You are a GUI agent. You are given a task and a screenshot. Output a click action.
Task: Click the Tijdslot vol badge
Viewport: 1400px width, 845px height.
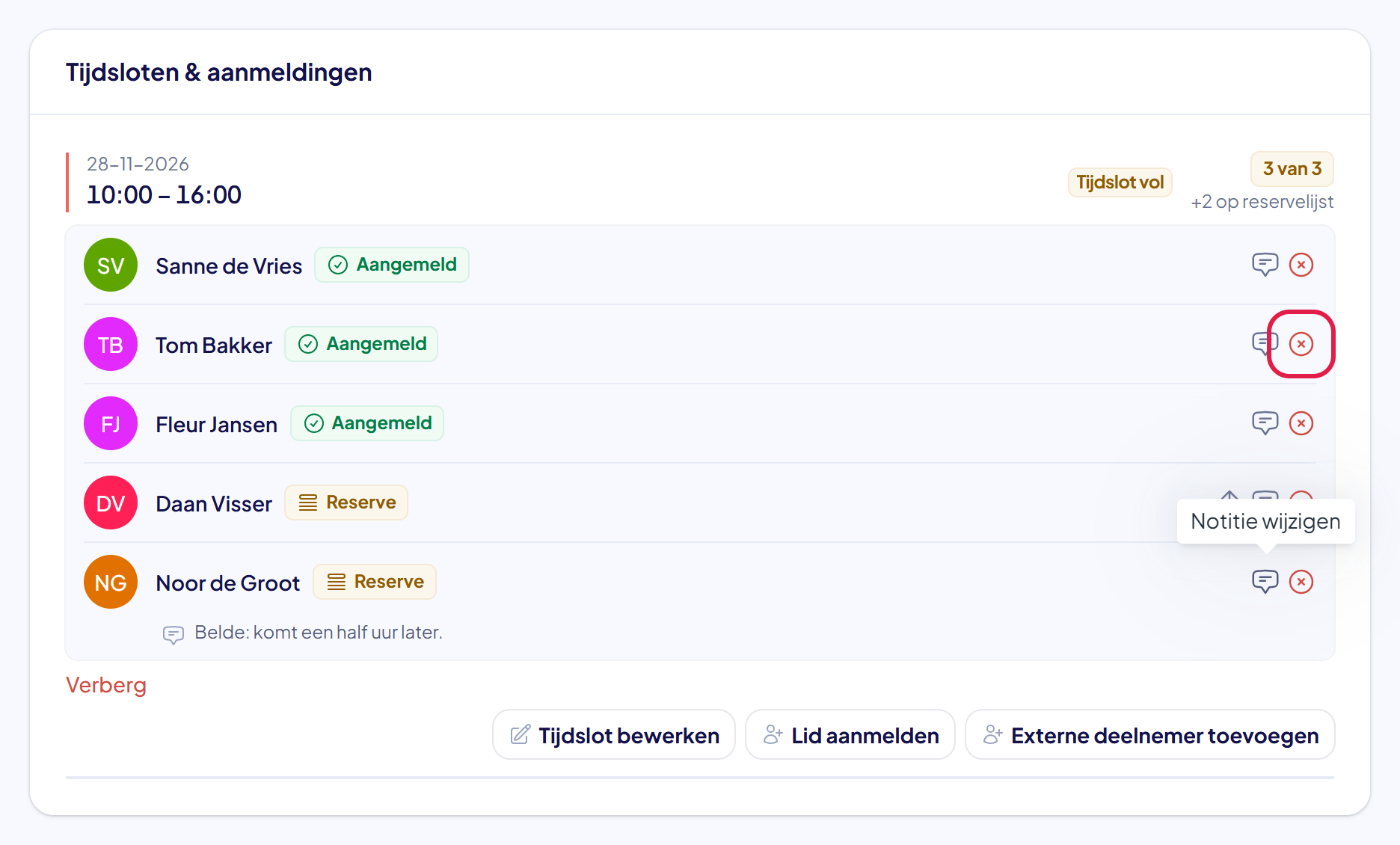[1120, 182]
